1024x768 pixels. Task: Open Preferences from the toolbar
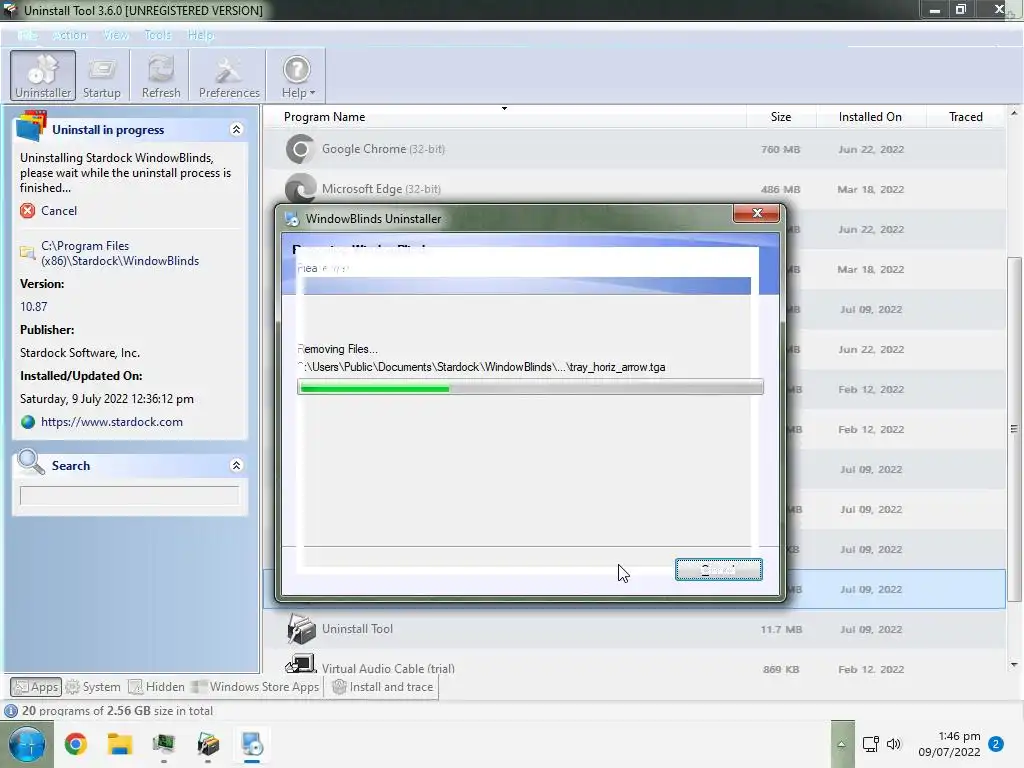pyautogui.click(x=229, y=76)
